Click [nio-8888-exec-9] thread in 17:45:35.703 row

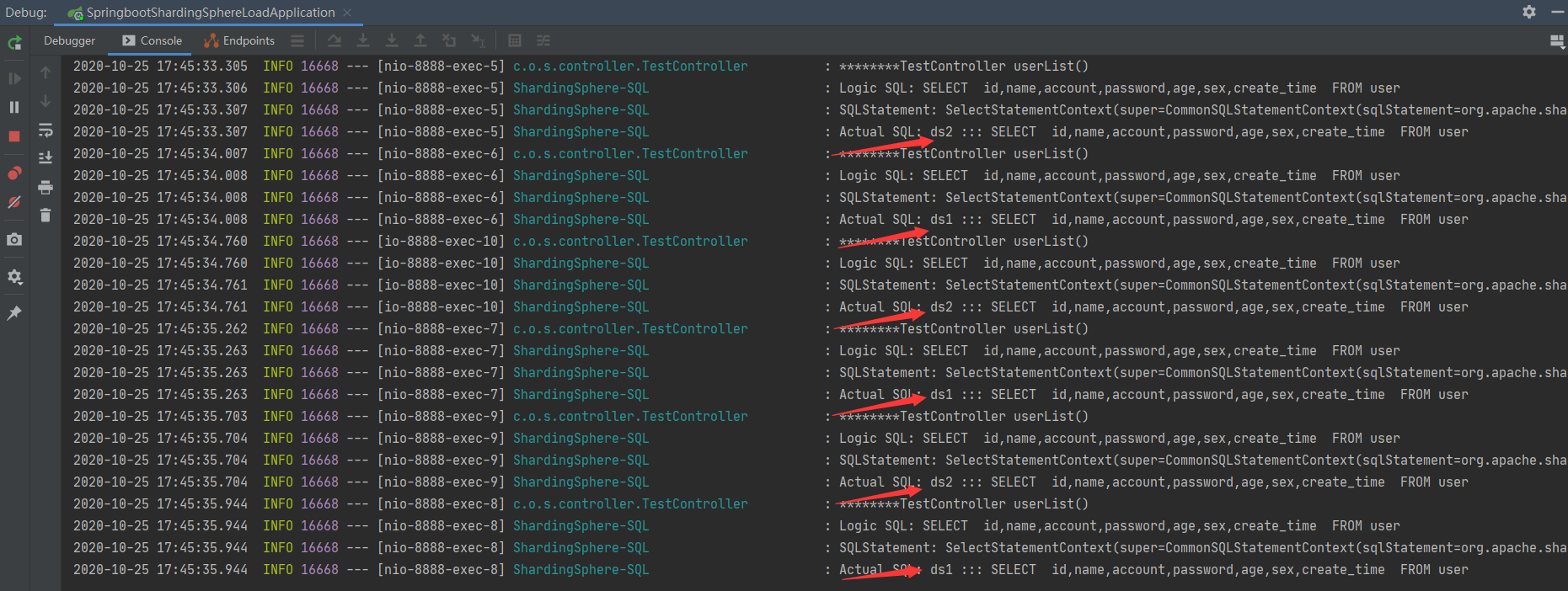pyautogui.click(x=441, y=417)
